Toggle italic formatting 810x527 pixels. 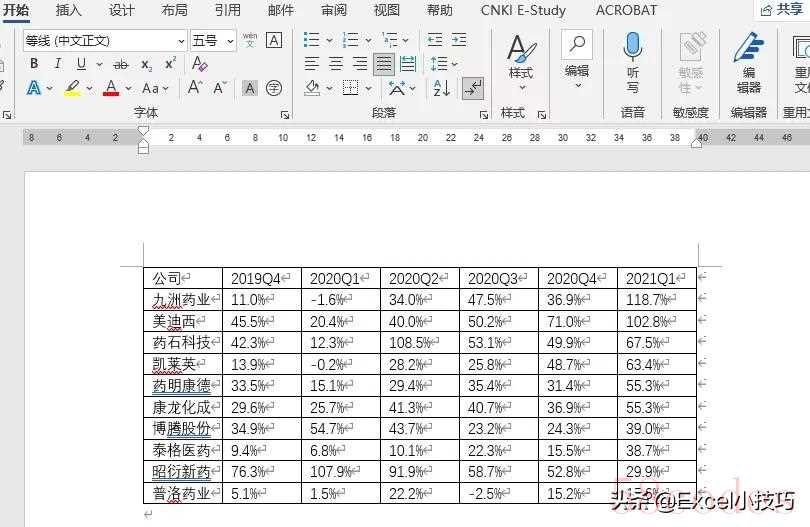point(57,64)
